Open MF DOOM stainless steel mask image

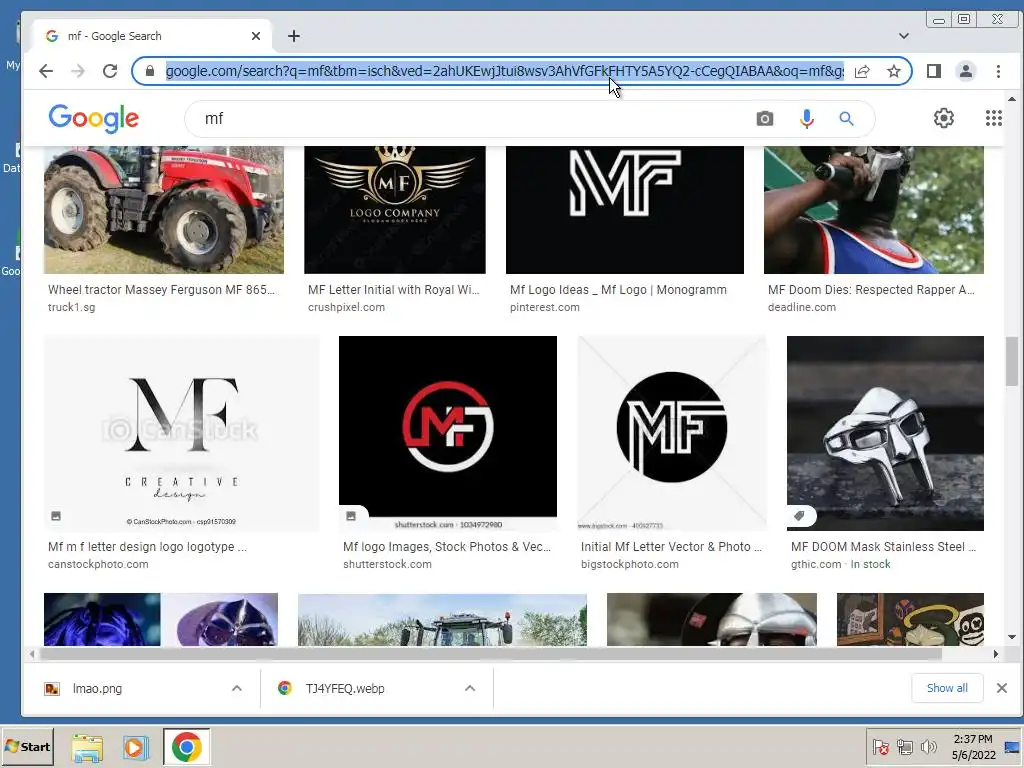886,434
